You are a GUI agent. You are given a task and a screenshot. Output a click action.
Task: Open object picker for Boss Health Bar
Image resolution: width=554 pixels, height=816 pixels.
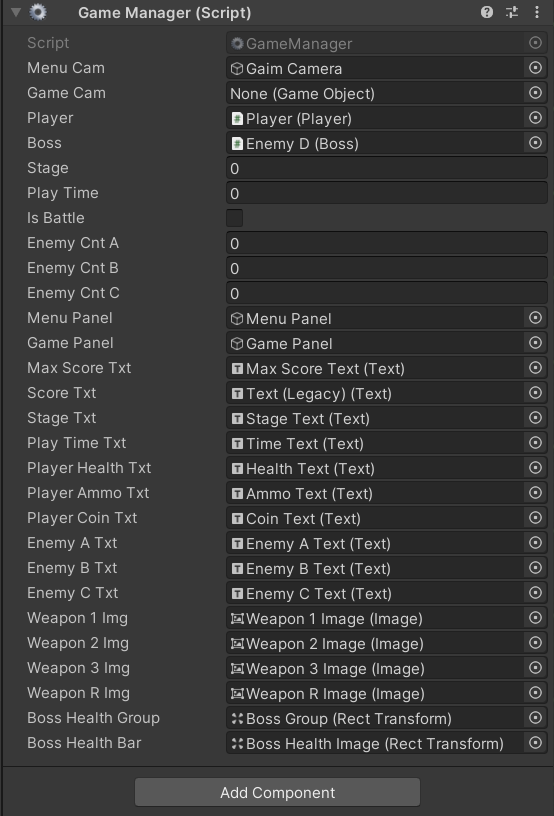535,743
